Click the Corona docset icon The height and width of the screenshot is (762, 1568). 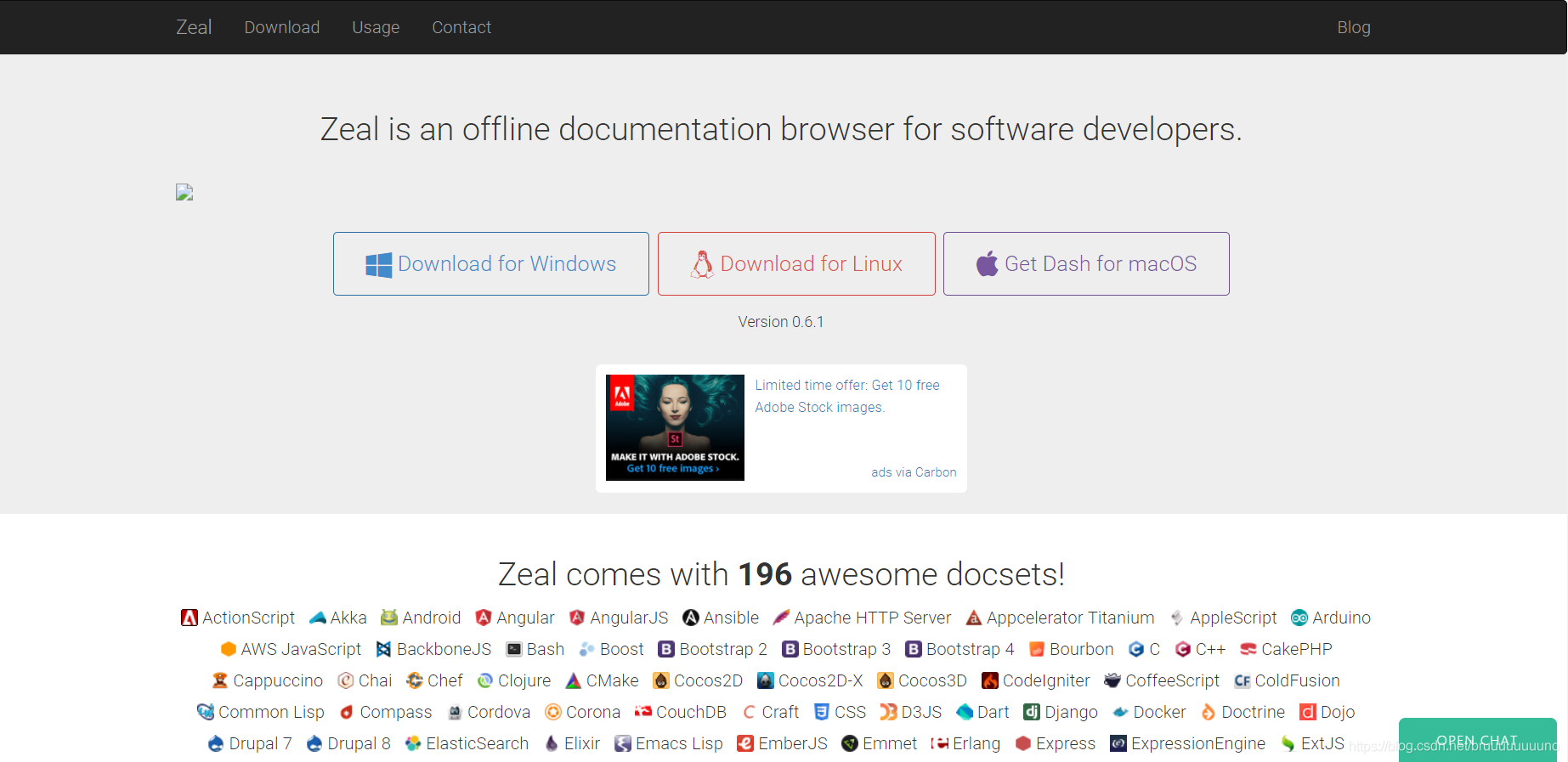553,712
